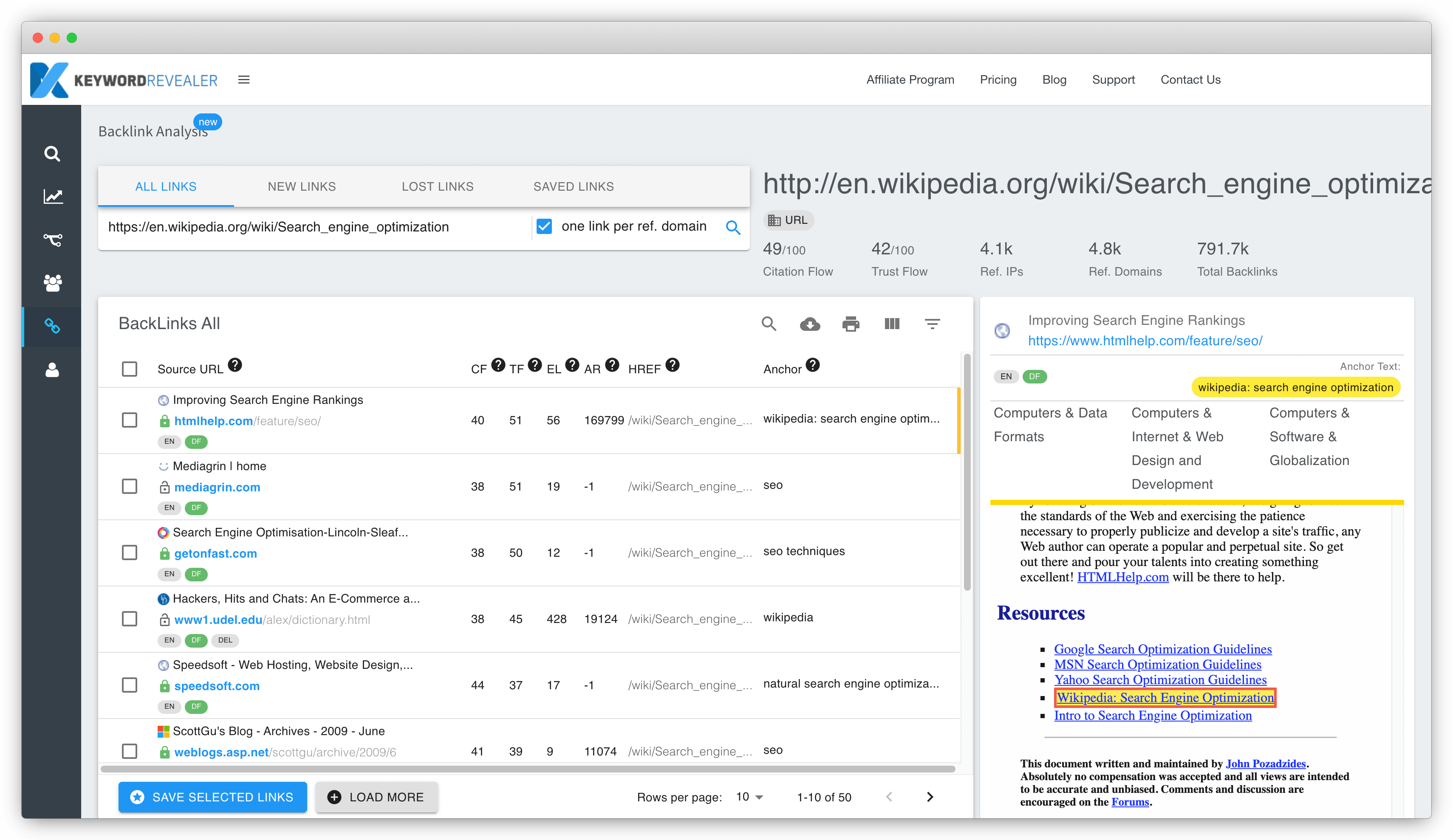Viewport: 1453px width, 840px height.
Task: Click the blue search icon beside URL field
Action: click(x=733, y=227)
